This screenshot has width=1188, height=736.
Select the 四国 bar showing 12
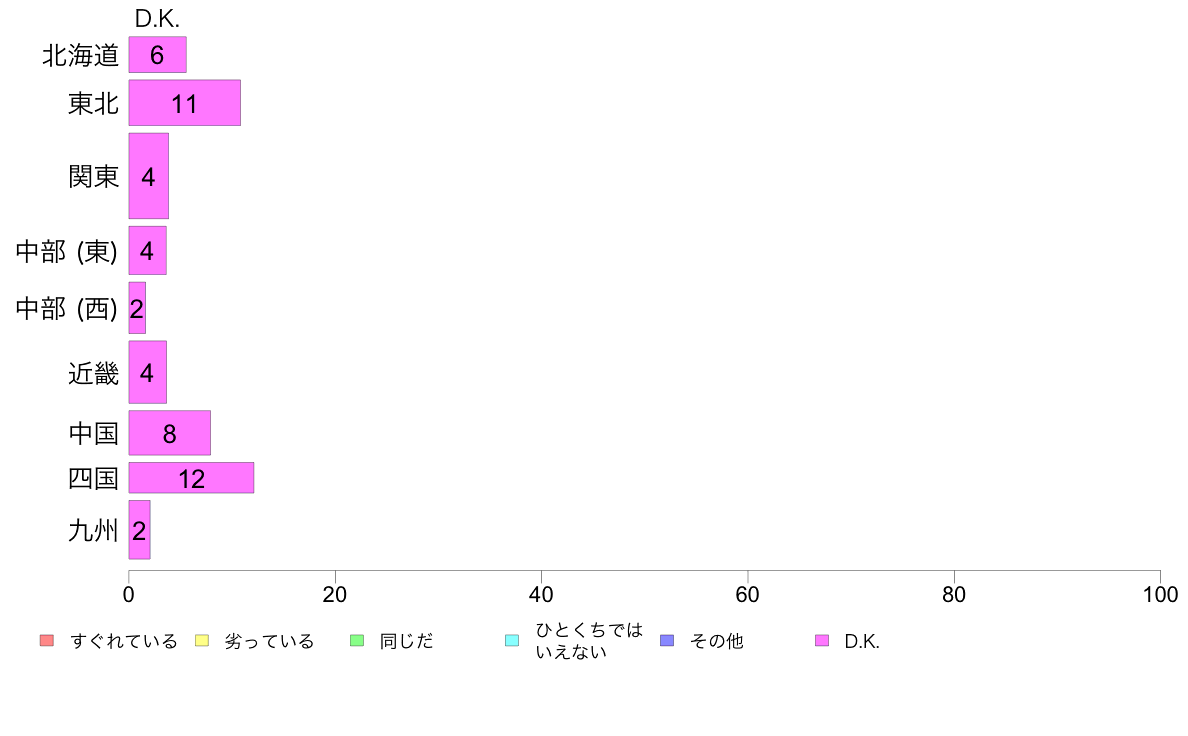coord(191,478)
